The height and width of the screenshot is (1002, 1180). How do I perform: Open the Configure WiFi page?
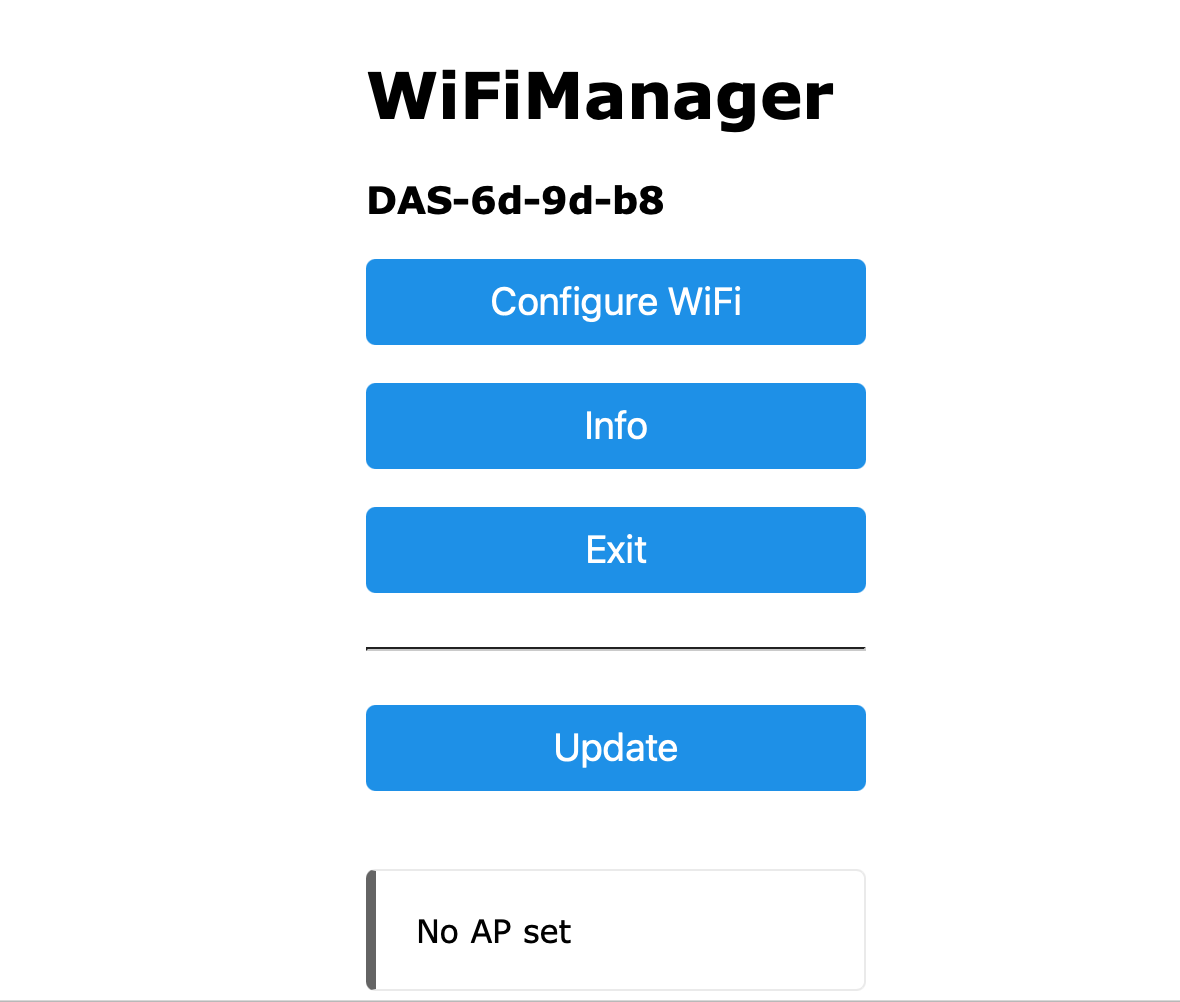tap(615, 302)
